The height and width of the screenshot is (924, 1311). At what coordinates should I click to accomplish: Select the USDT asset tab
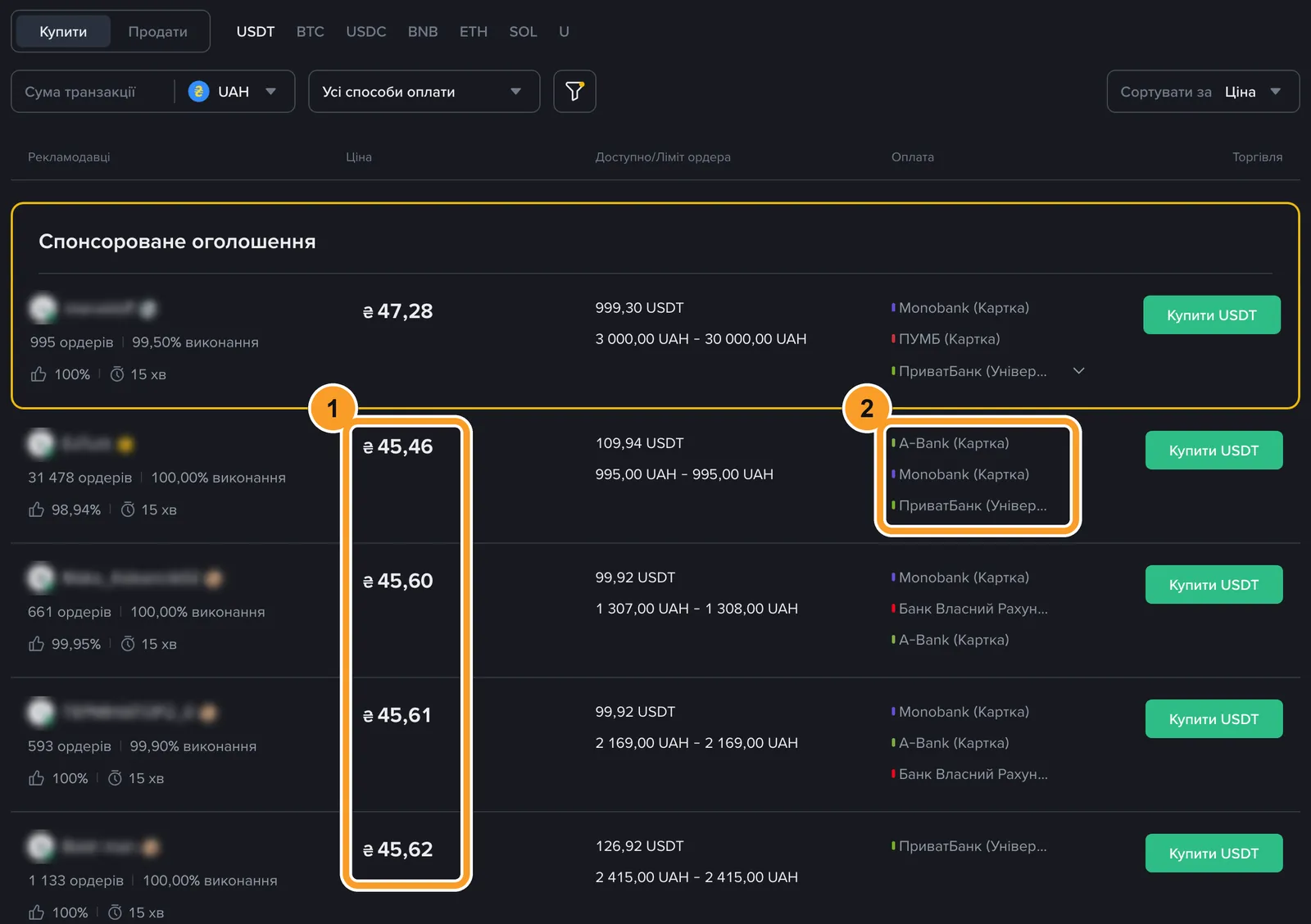256,31
